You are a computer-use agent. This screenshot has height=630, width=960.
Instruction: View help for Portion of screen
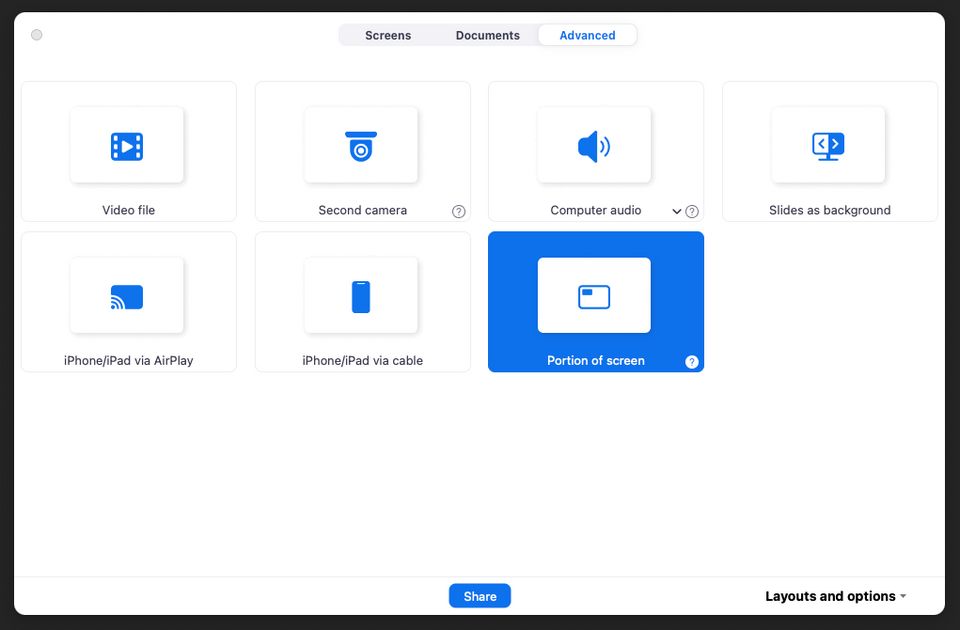tap(691, 362)
